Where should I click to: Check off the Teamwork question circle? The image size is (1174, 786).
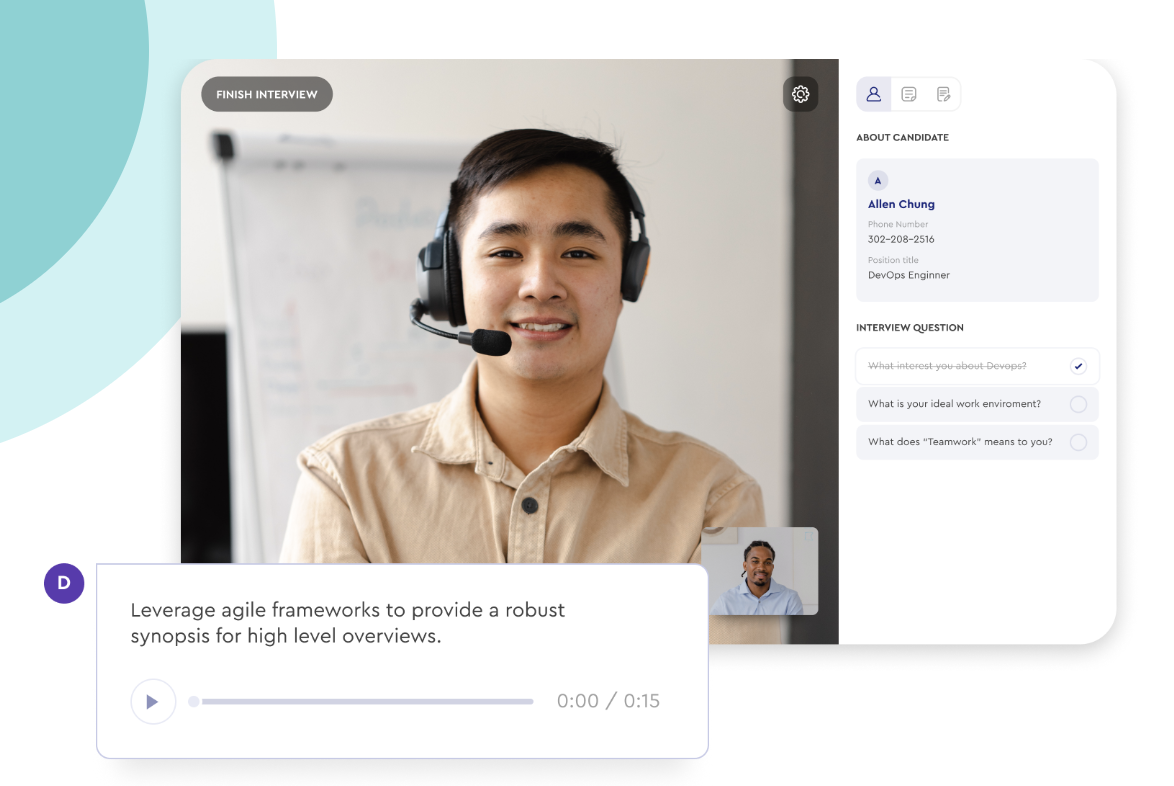1077,442
